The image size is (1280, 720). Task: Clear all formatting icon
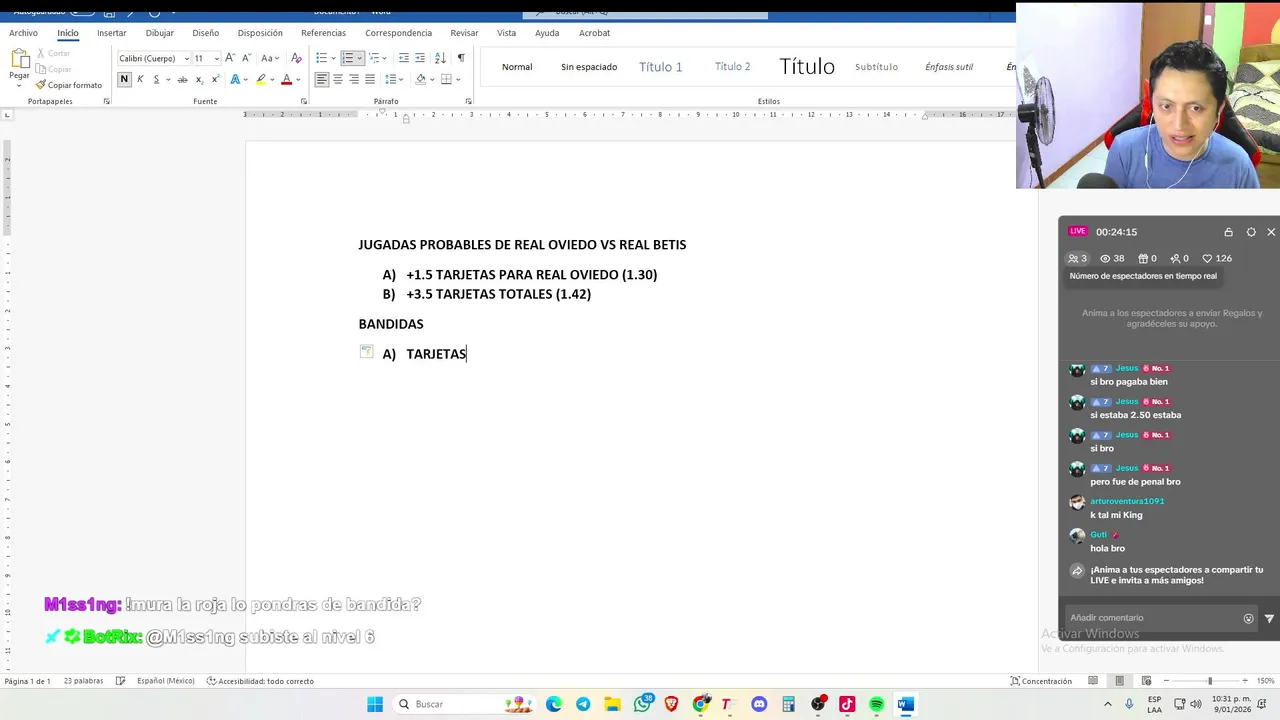point(296,58)
